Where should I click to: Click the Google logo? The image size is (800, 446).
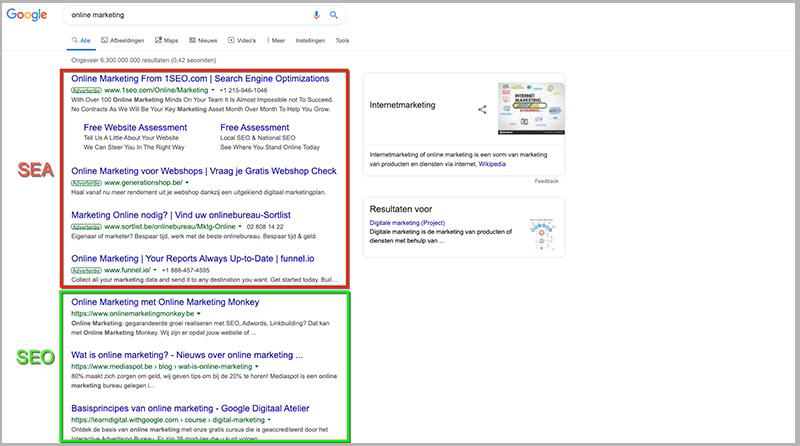pyautogui.click(x=27, y=16)
